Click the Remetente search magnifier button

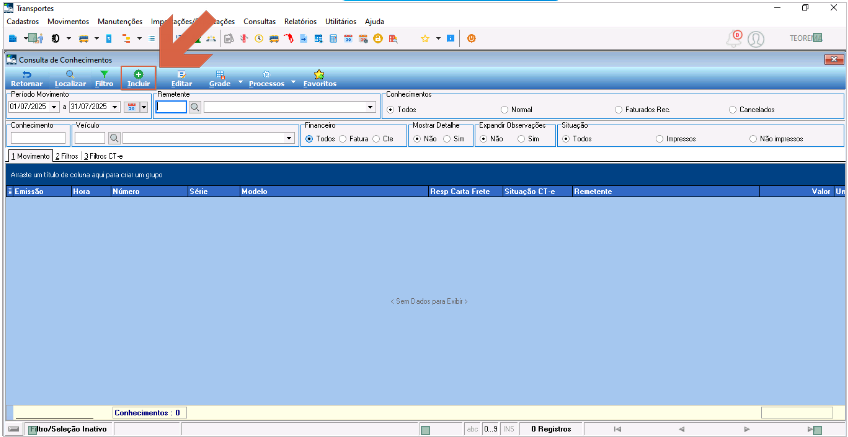195,107
